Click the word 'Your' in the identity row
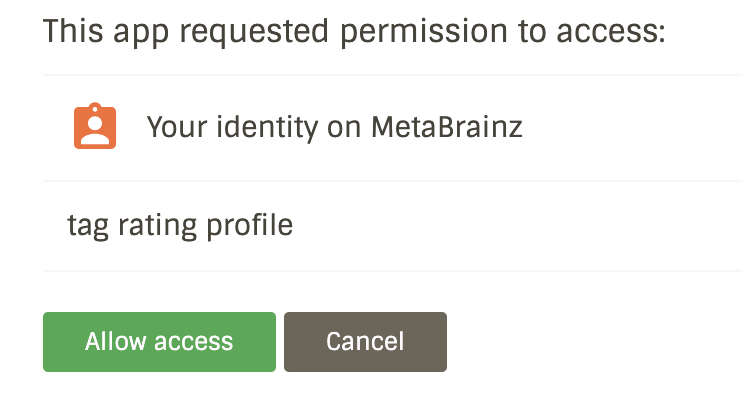This screenshot has height=404, width=742. pyautogui.click(x=177, y=127)
